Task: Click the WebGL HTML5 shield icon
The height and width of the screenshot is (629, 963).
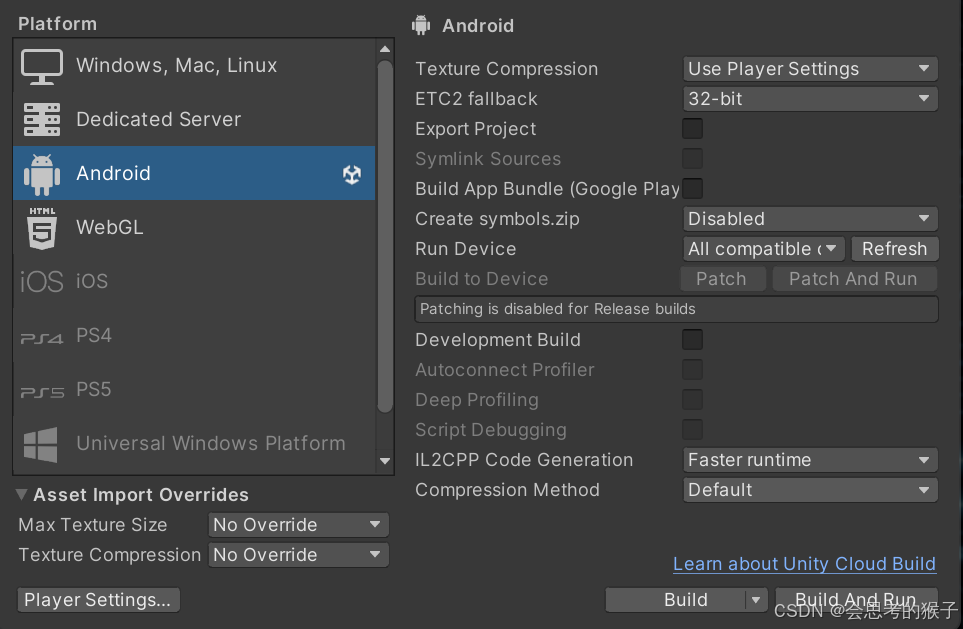Action: pos(42,228)
